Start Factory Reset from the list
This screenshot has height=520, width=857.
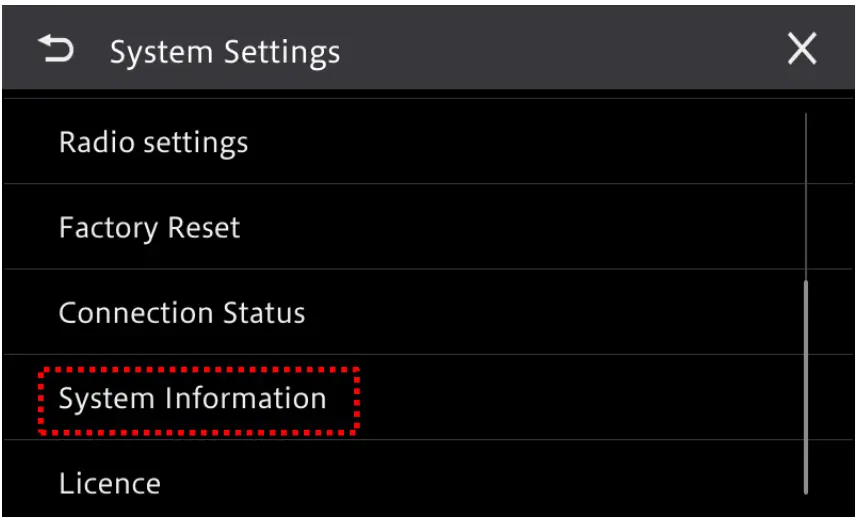point(149,228)
